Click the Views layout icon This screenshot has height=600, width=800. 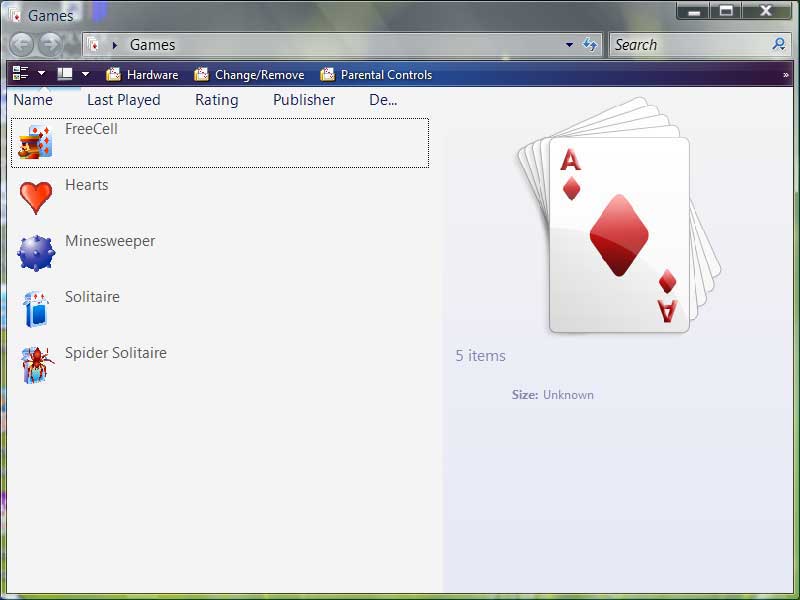point(20,74)
